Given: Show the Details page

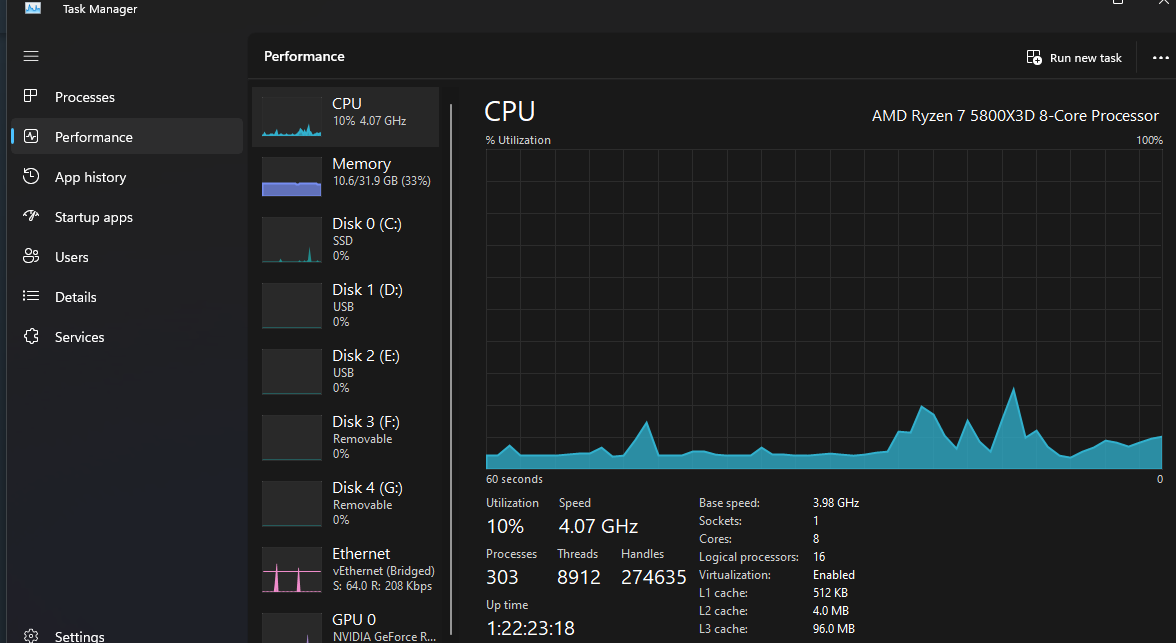Looking at the screenshot, I should (127, 296).
